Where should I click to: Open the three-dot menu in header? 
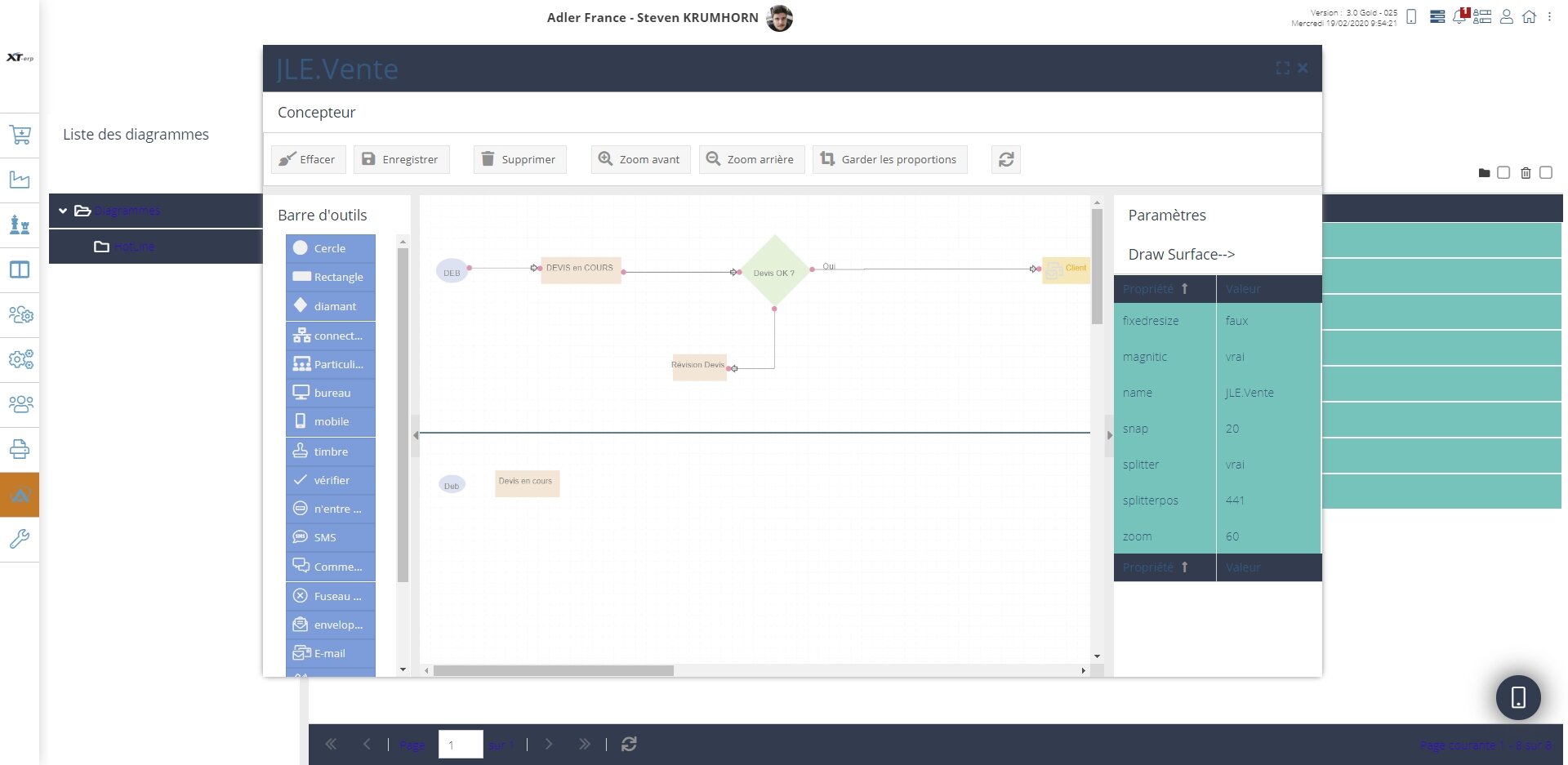pyautogui.click(x=1549, y=16)
